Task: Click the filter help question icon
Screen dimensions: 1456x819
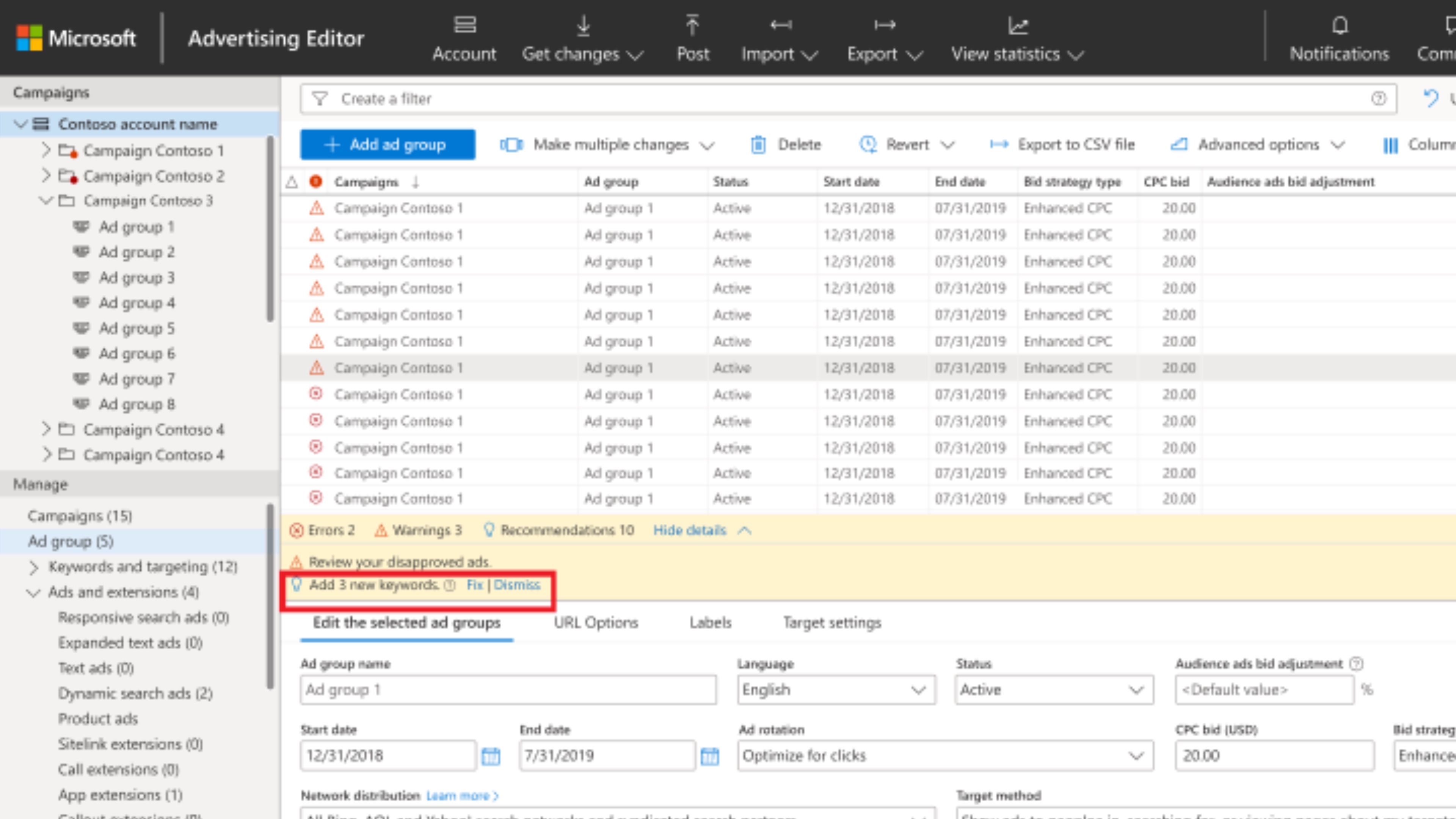Action: (x=1378, y=99)
